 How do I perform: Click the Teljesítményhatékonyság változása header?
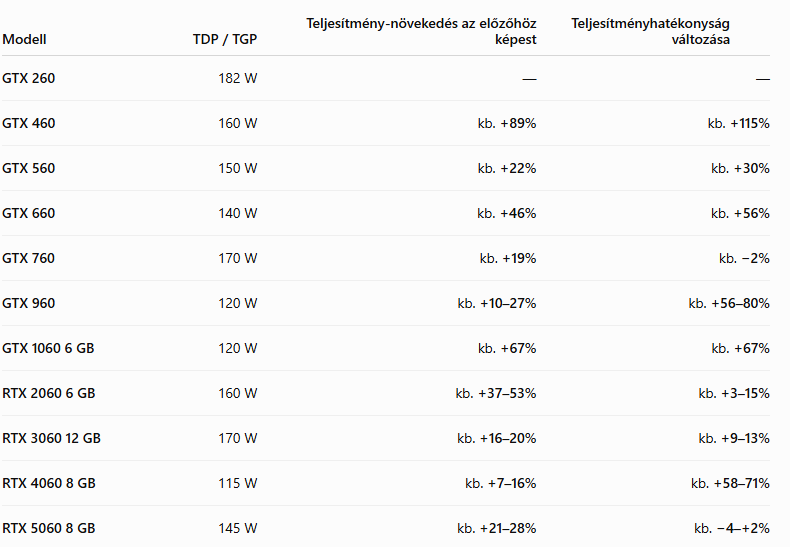pyautogui.click(x=650, y=31)
